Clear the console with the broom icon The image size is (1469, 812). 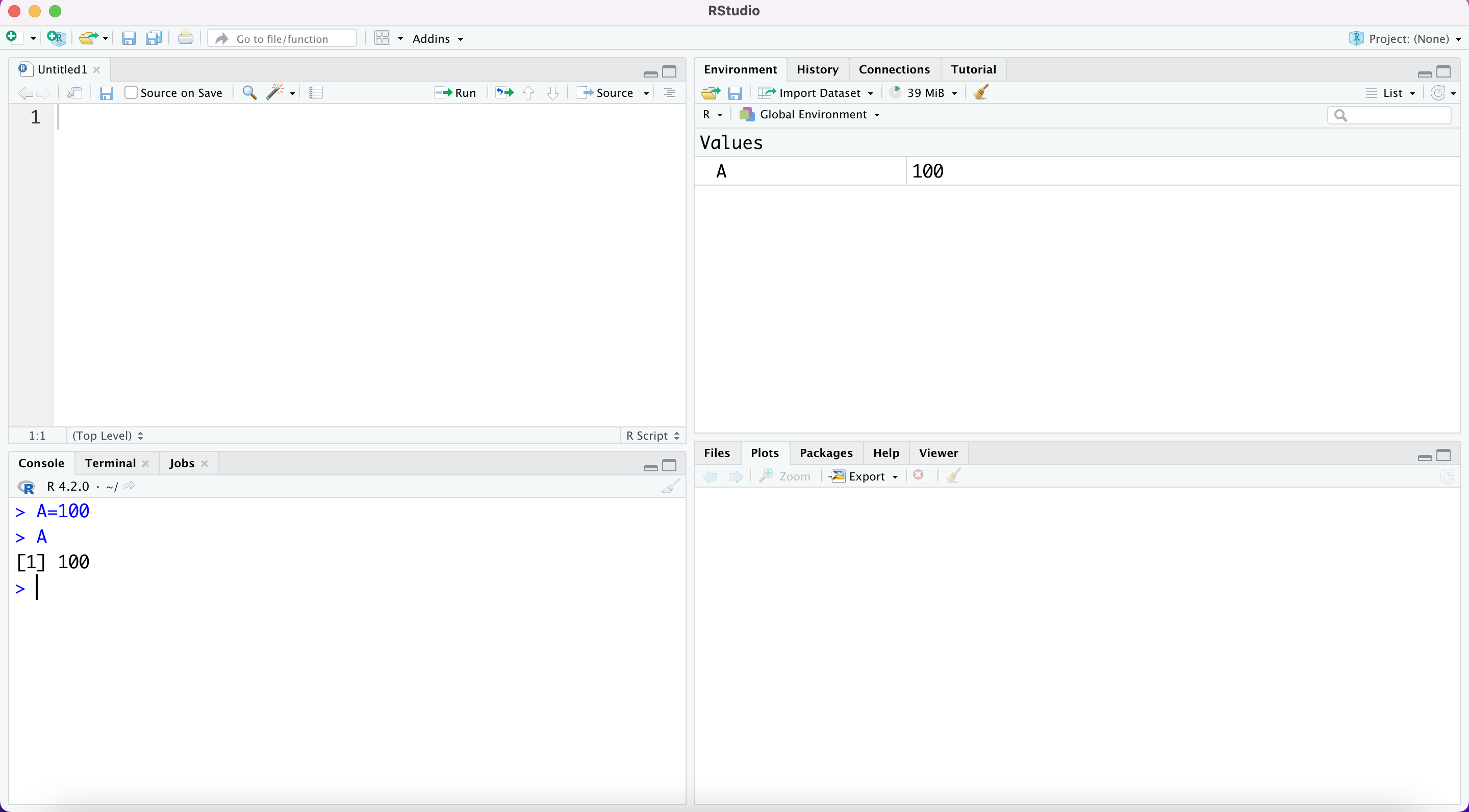(671, 487)
